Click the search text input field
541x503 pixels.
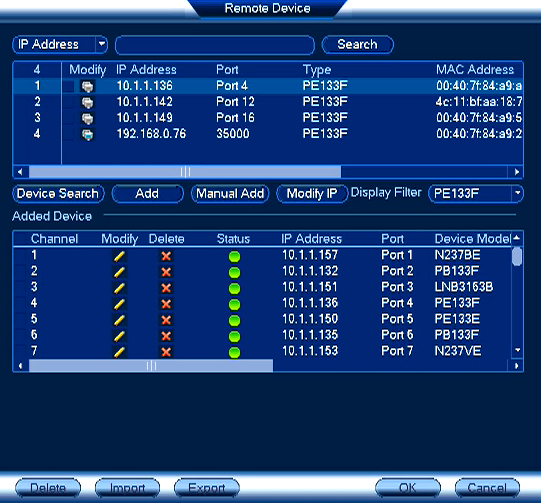coord(215,45)
